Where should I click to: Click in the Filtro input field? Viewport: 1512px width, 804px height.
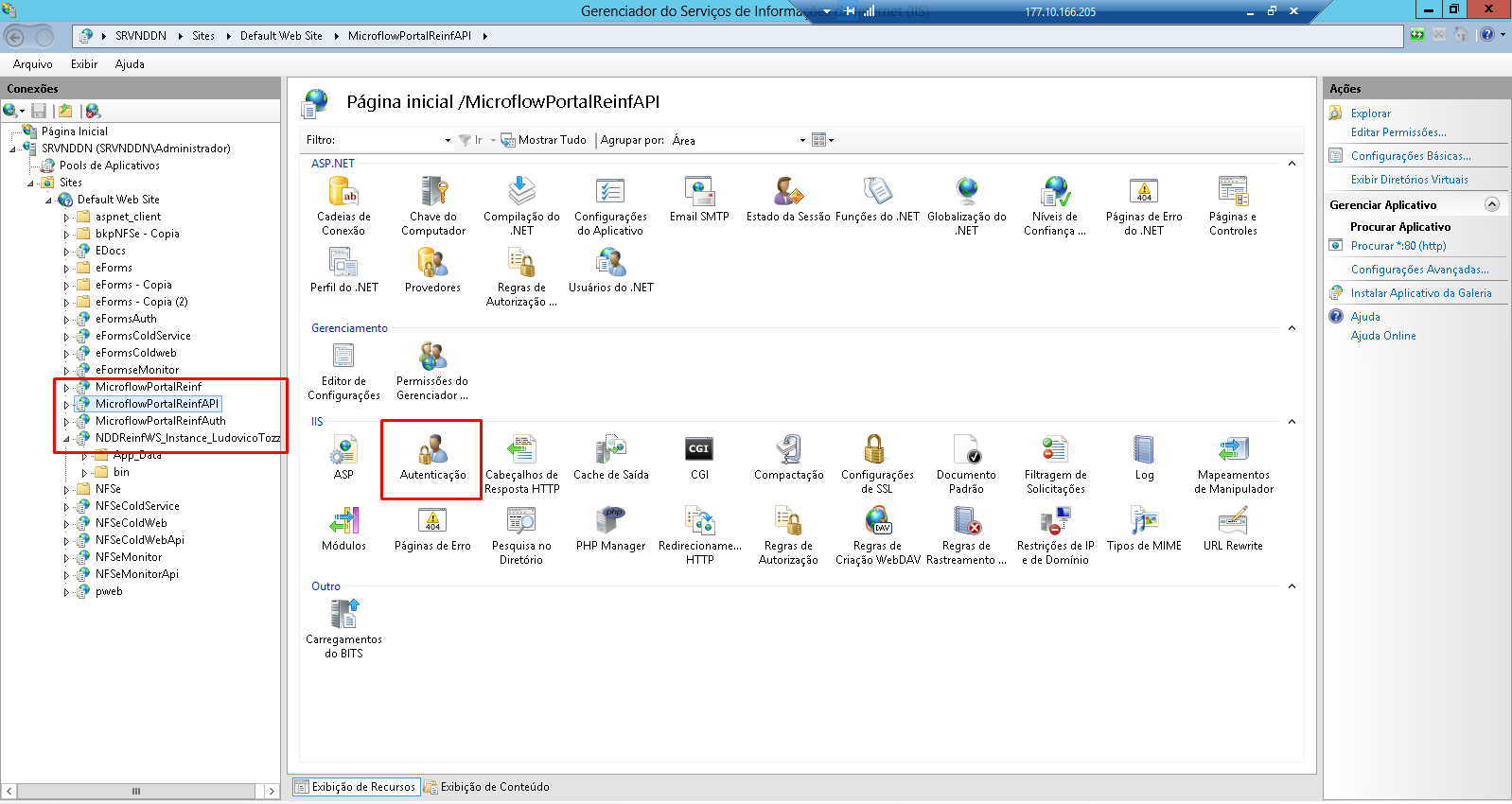(x=390, y=140)
